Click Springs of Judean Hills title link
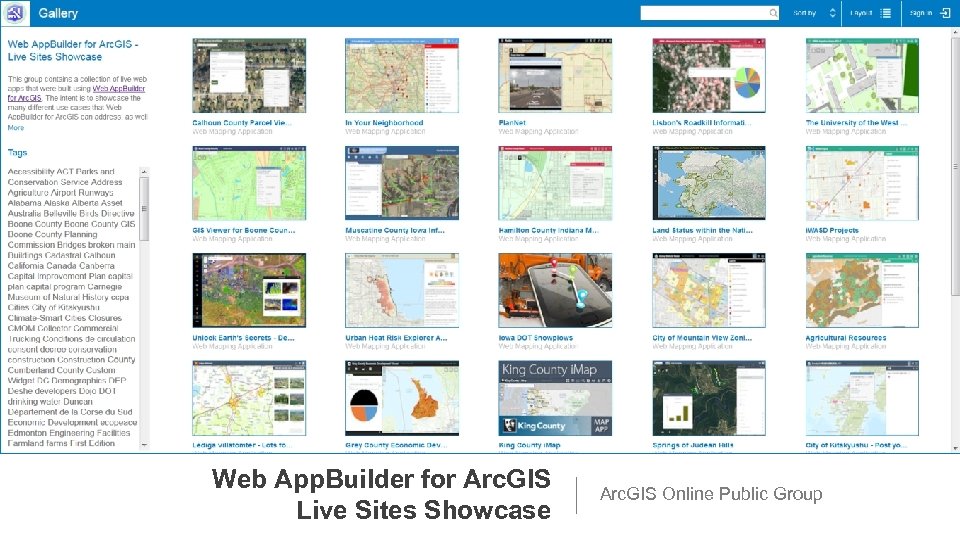This screenshot has width=960, height=540. [693, 445]
